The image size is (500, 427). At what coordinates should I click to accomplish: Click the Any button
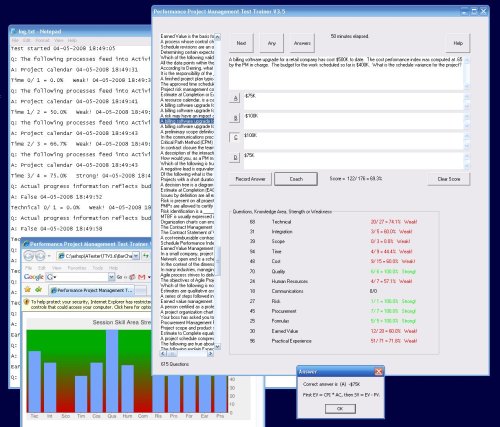click(272, 43)
